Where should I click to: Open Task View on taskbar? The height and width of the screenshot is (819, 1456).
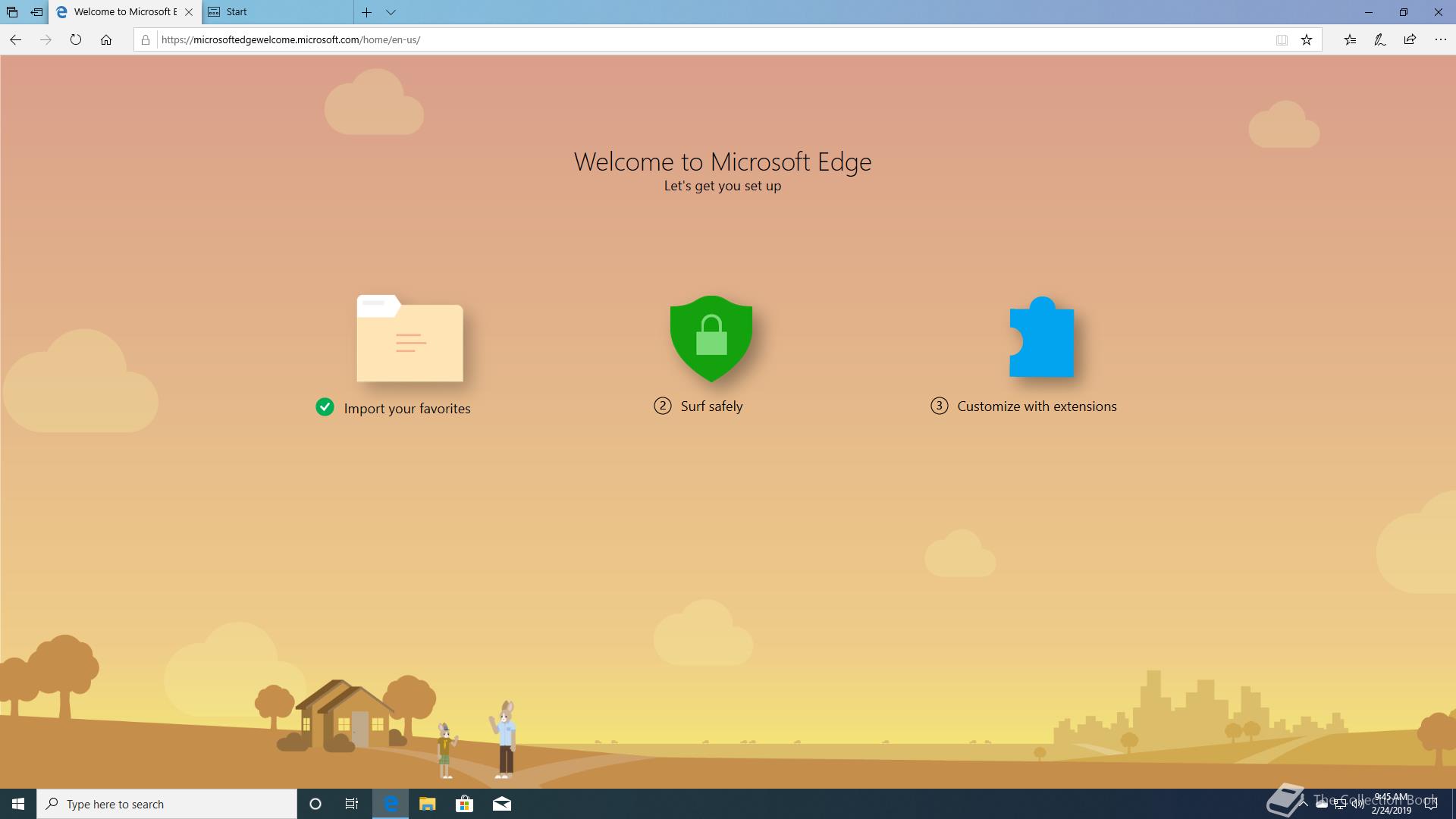click(x=352, y=804)
